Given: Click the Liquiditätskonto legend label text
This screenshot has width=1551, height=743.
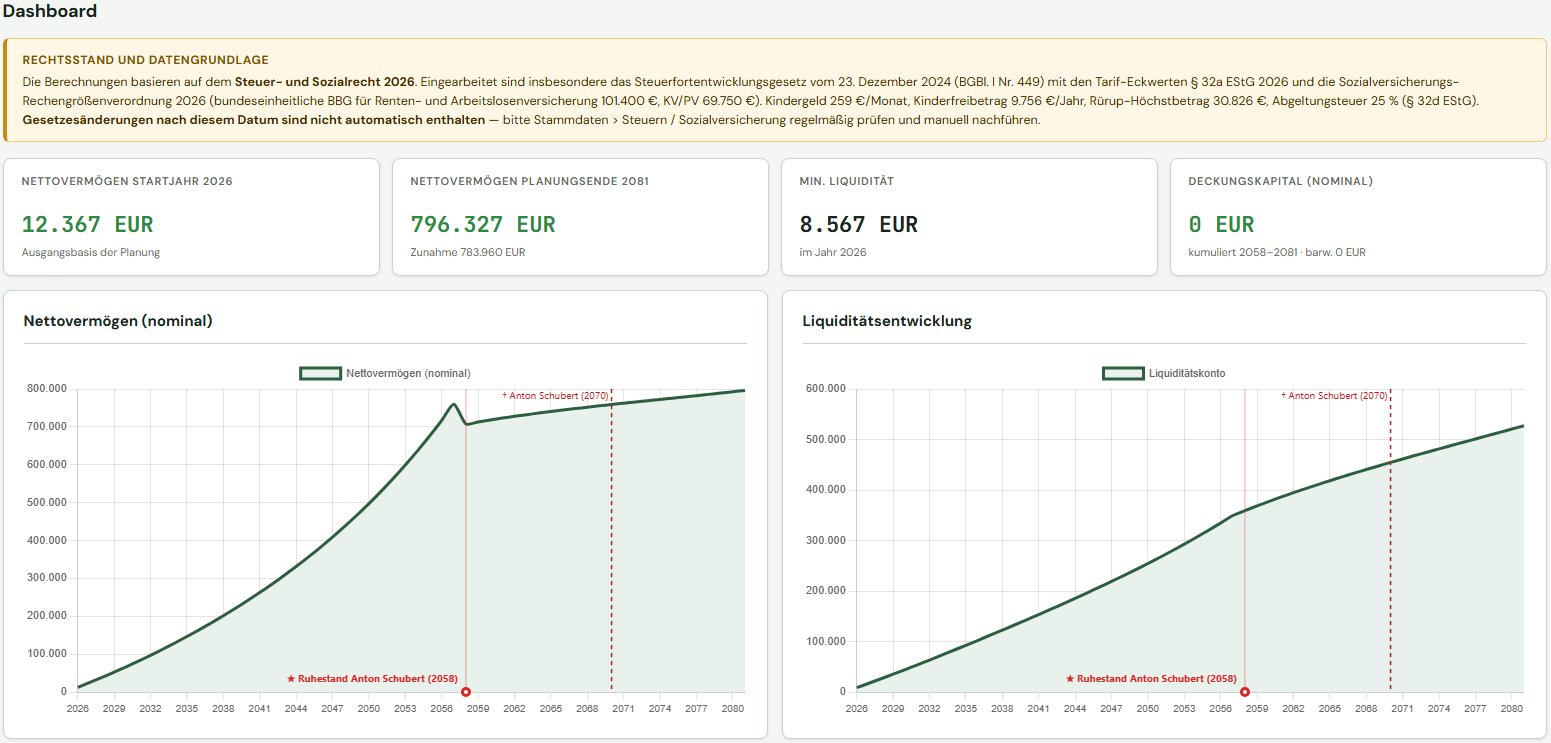Looking at the screenshot, I should (1187, 373).
